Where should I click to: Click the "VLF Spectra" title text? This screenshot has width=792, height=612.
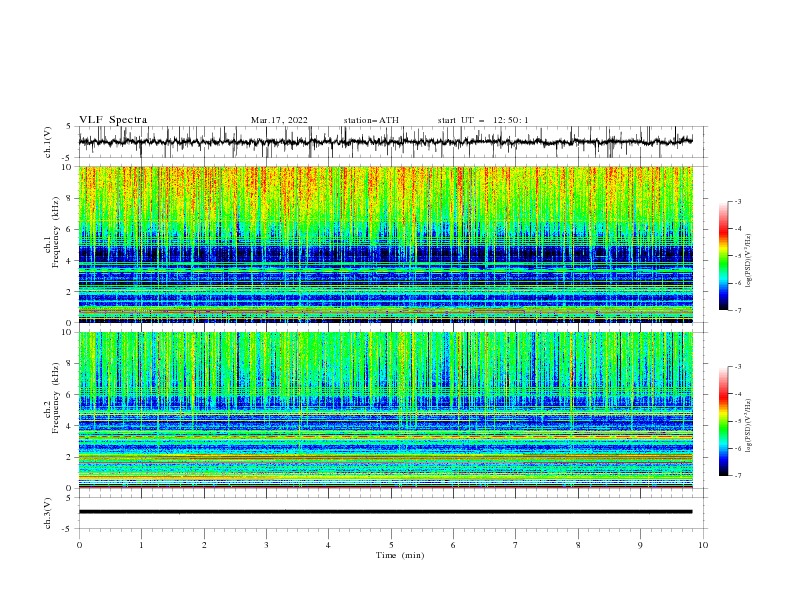113,120
